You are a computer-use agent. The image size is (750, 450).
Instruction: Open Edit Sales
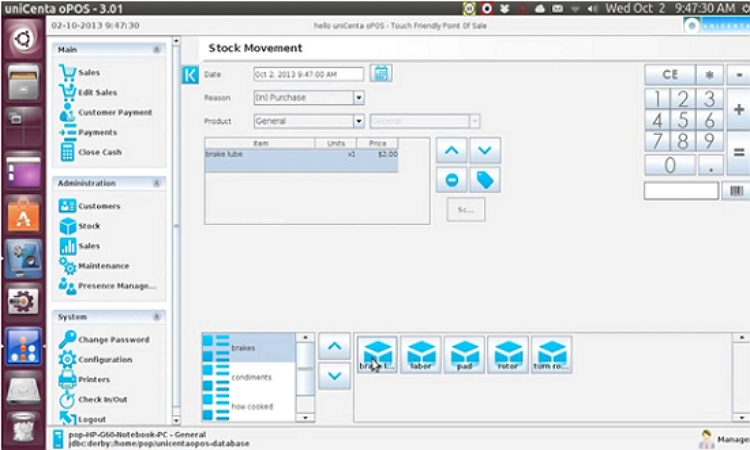[88, 92]
